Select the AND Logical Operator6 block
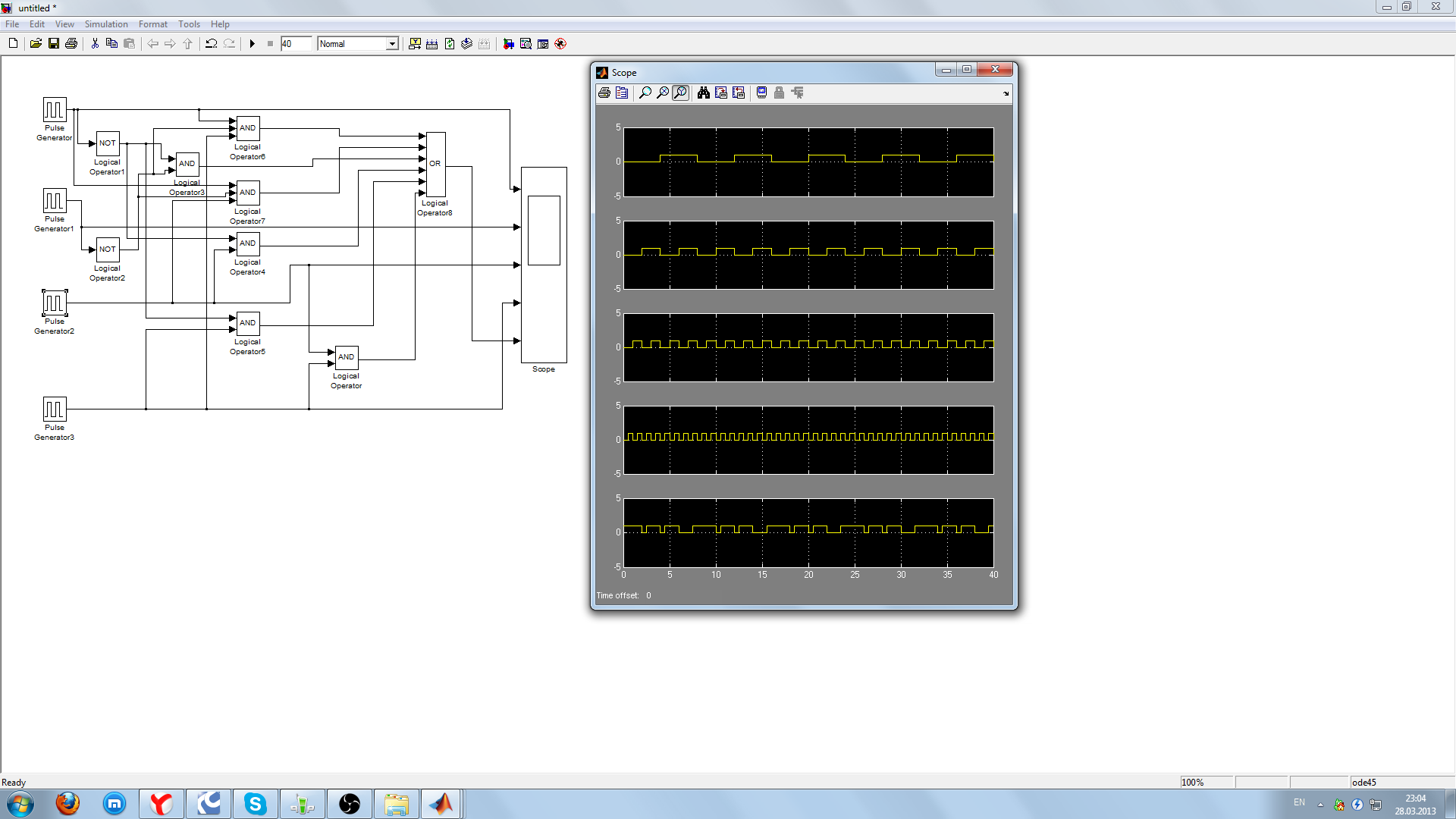The width and height of the screenshot is (1456, 819). [x=248, y=128]
